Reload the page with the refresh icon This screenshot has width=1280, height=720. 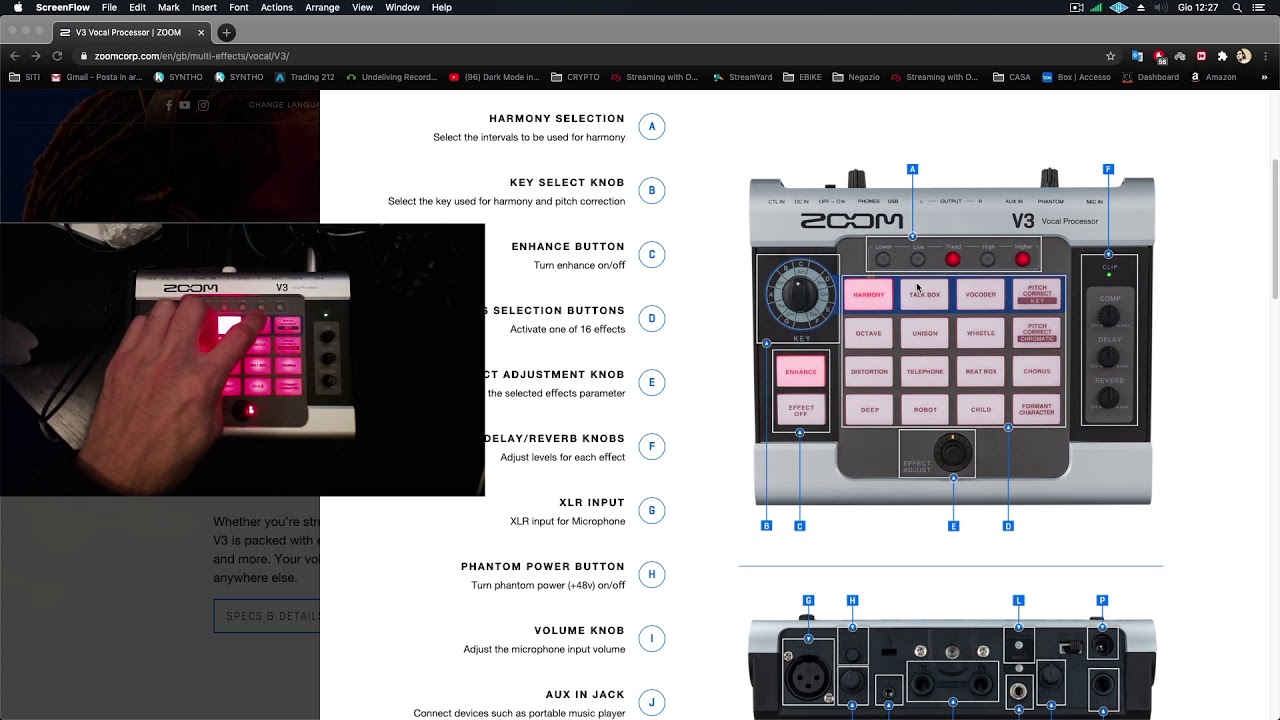(57, 56)
